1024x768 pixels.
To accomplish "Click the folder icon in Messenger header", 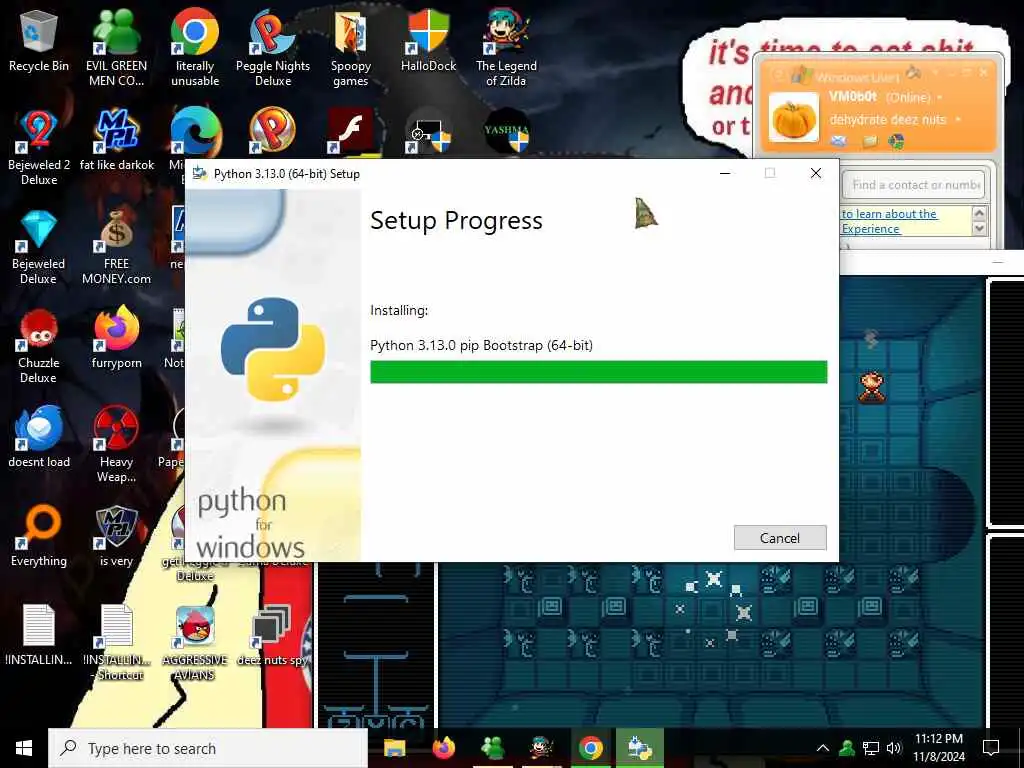I will coord(869,140).
